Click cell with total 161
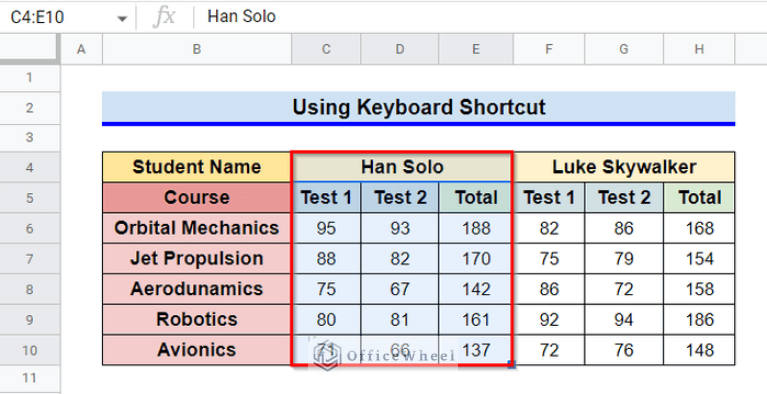 [476, 319]
